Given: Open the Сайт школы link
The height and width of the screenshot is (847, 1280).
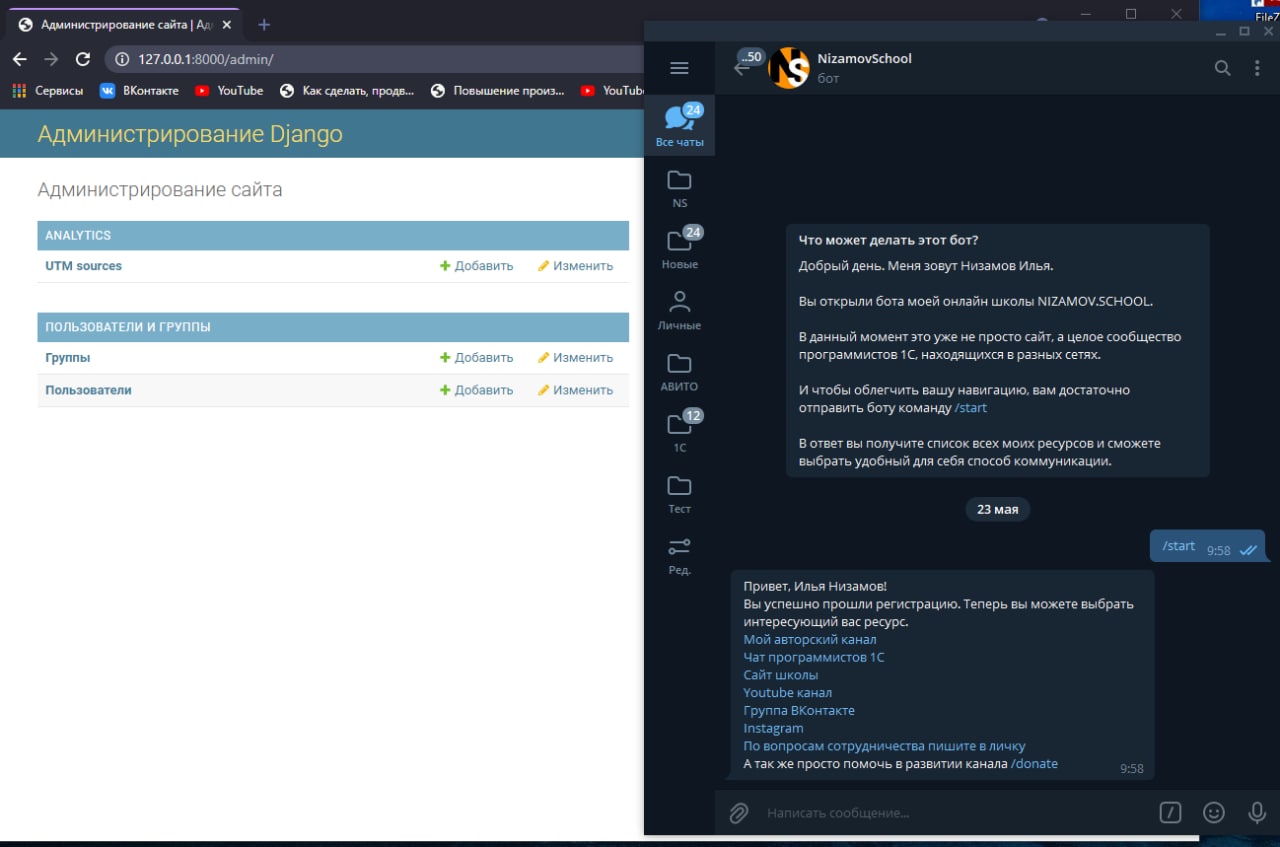Looking at the screenshot, I should [x=781, y=675].
